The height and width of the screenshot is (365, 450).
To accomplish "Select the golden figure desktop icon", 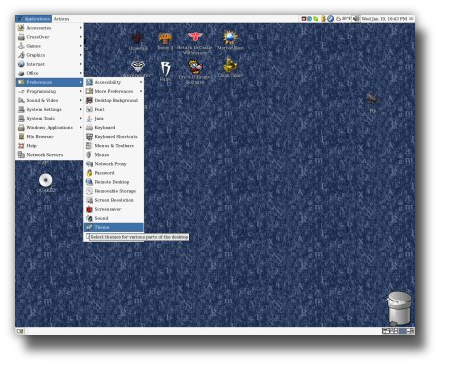I will (230, 65).
